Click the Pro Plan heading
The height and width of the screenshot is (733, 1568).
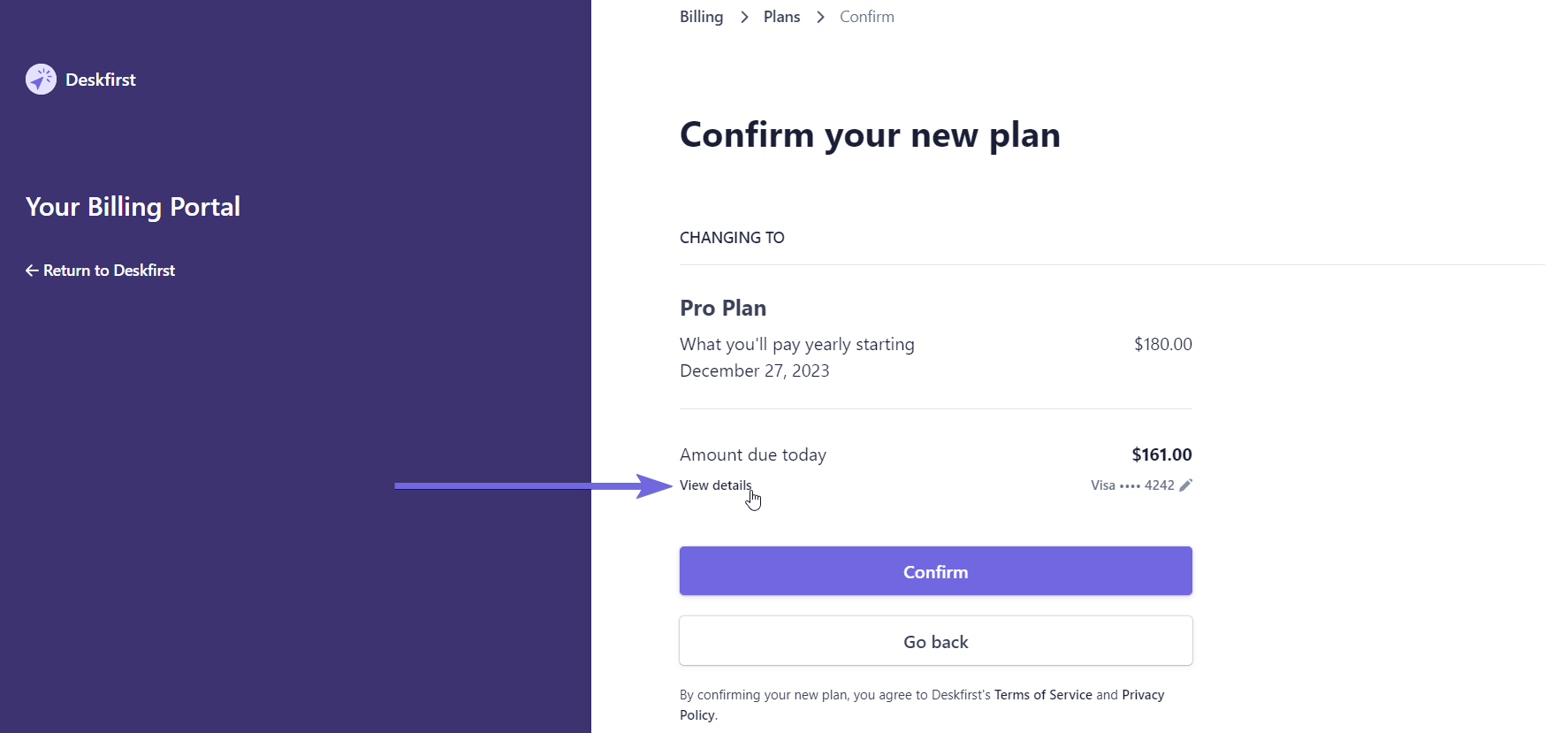[723, 308]
